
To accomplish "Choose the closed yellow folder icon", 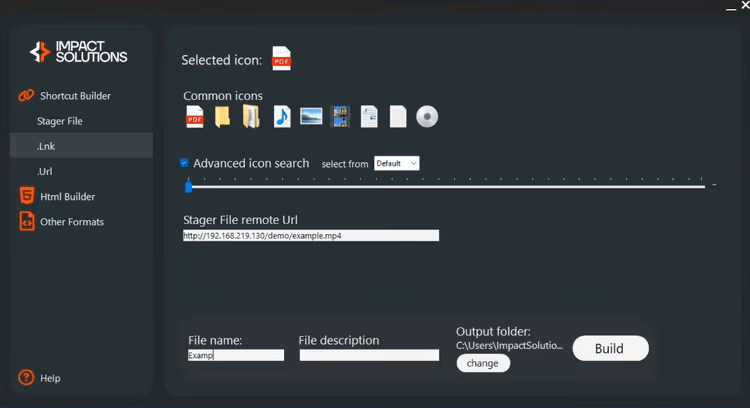I will click(x=222, y=117).
